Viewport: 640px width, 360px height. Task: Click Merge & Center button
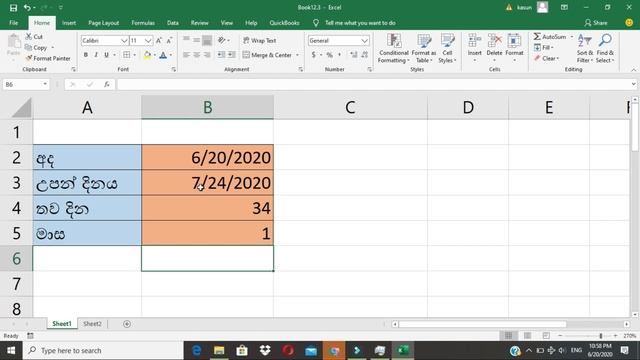(x=267, y=55)
